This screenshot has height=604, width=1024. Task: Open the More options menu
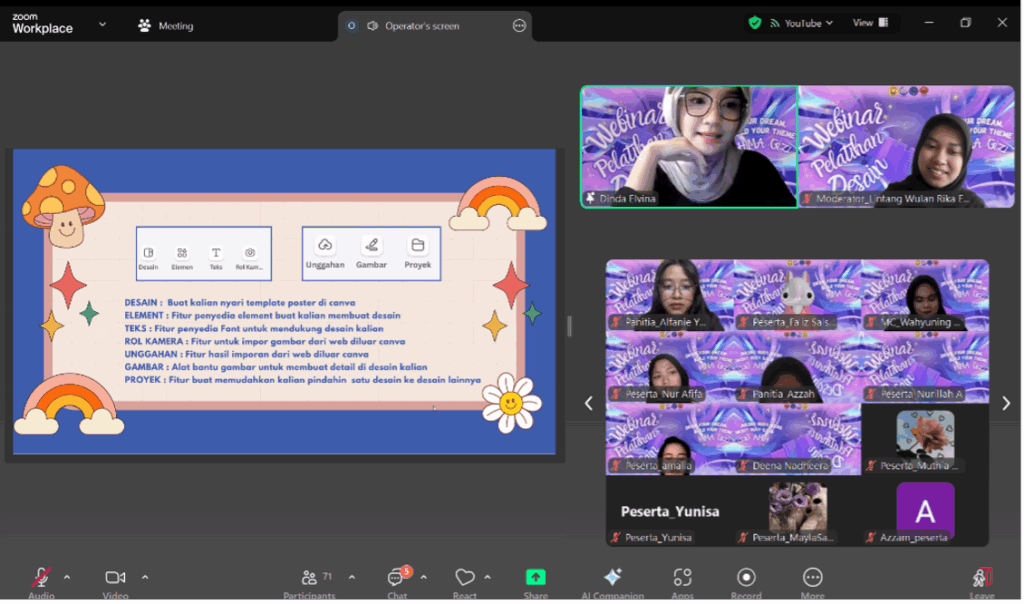tap(812, 579)
